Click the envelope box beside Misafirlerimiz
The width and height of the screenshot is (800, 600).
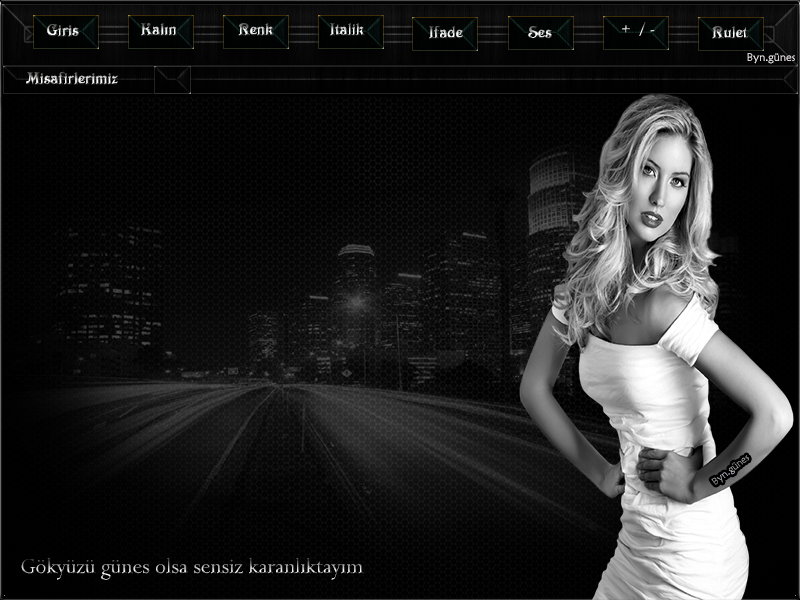[173, 80]
